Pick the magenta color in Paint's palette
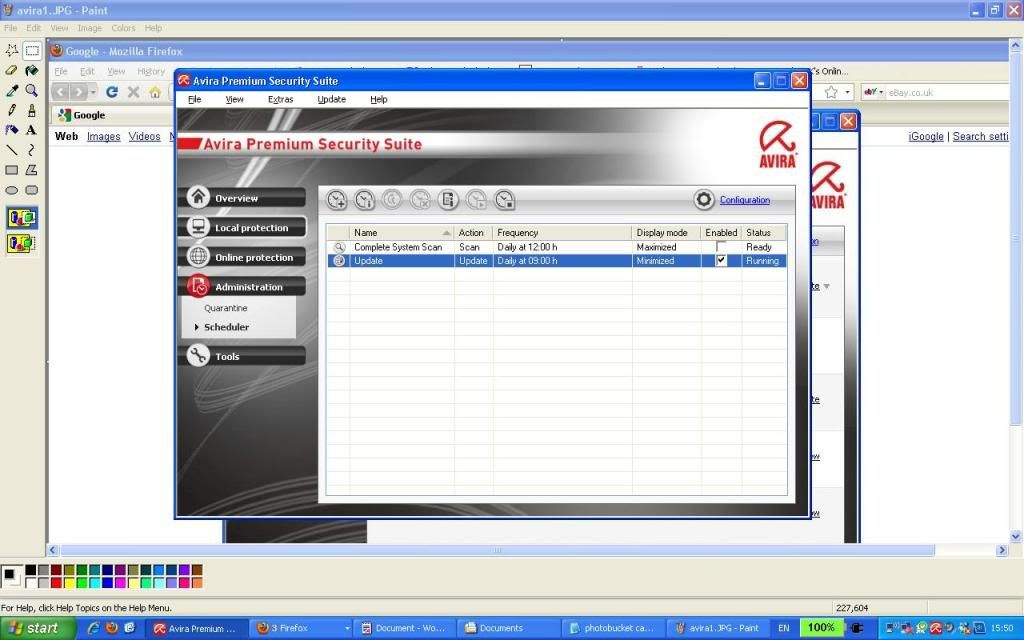1024x640 pixels. [120, 583]
